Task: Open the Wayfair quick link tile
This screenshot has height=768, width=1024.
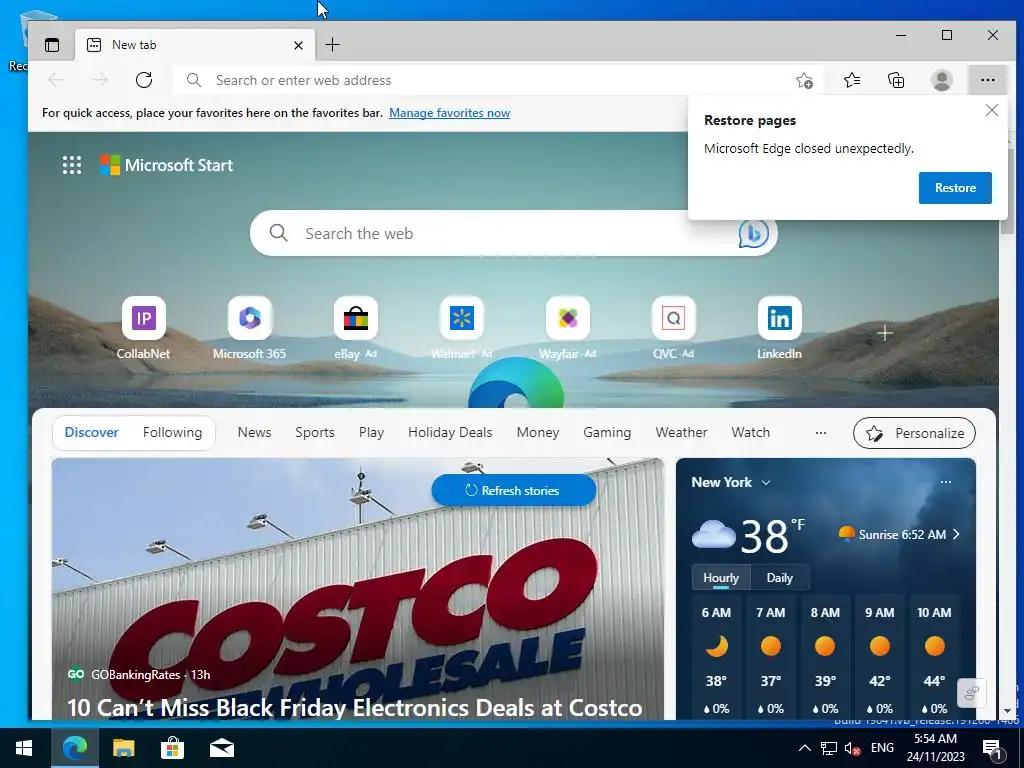Action: pos(568,328)
